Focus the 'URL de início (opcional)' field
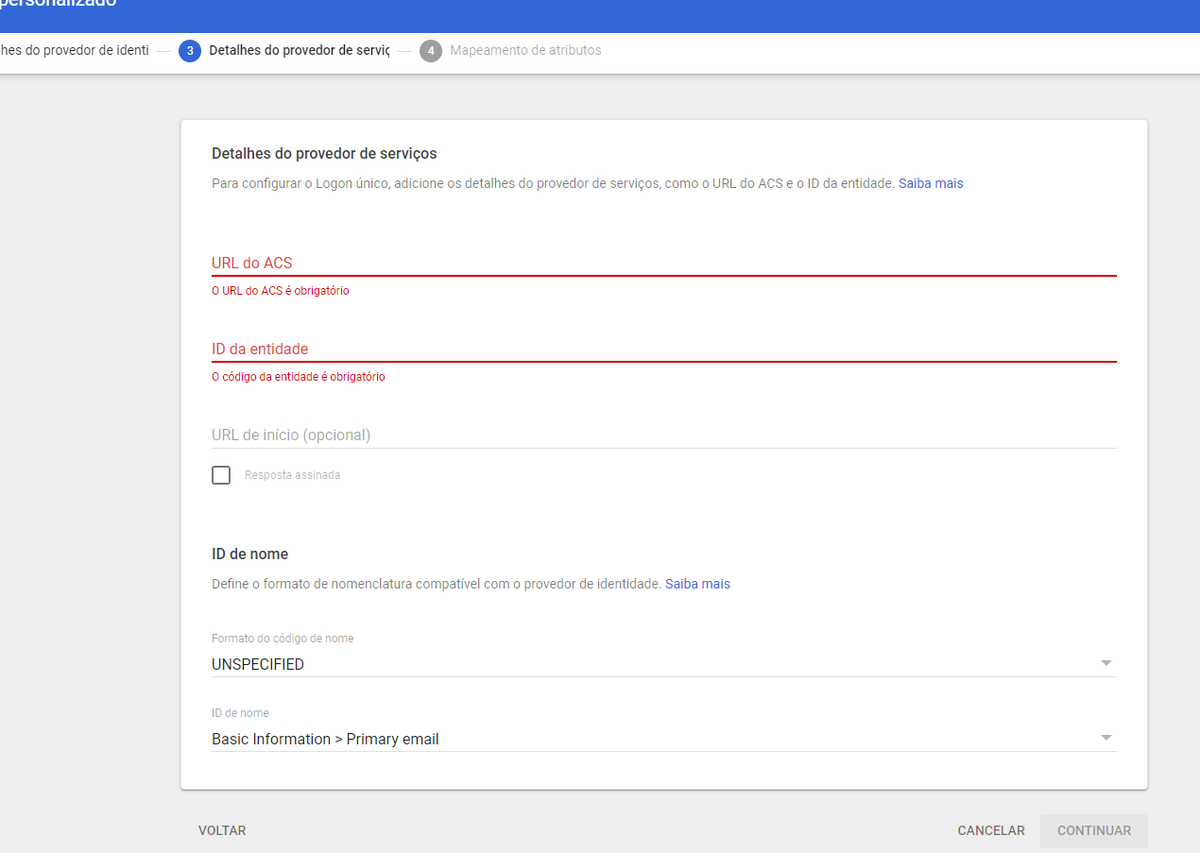The width and height of the screenshot is (1200, 853). [663, 435]
